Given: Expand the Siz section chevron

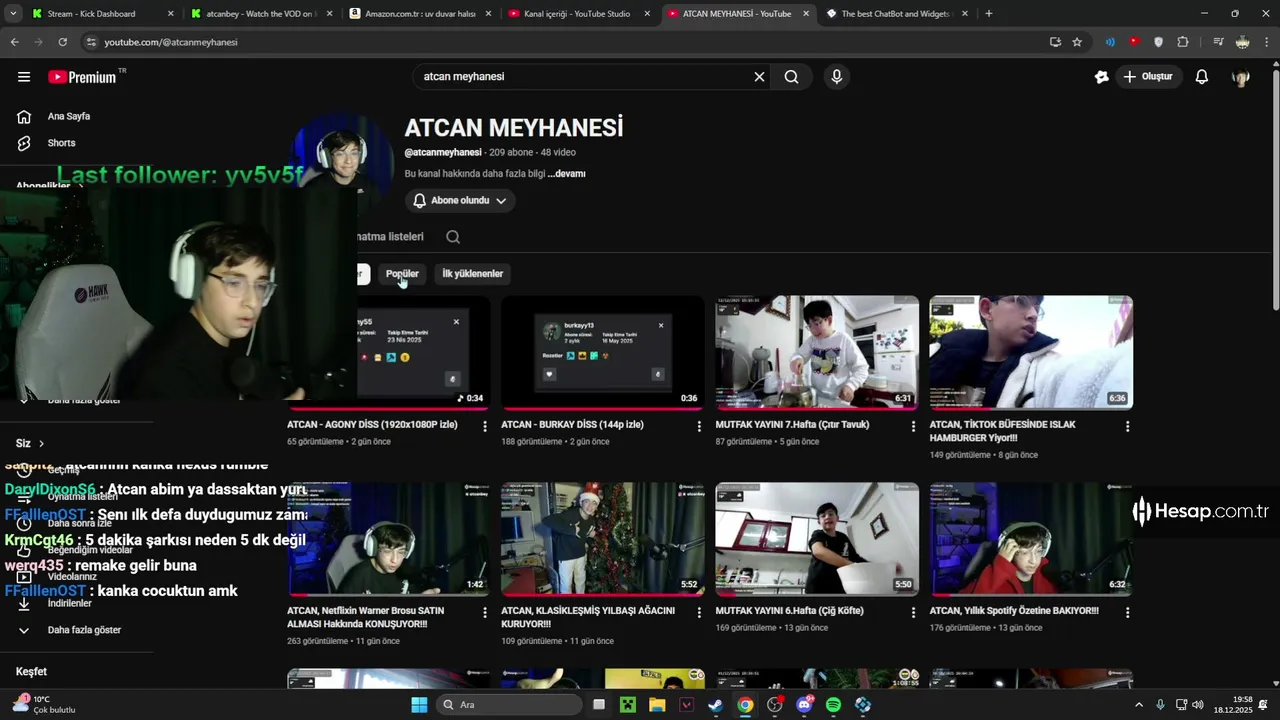Looking at the screenshot, I should click(41, 443).
